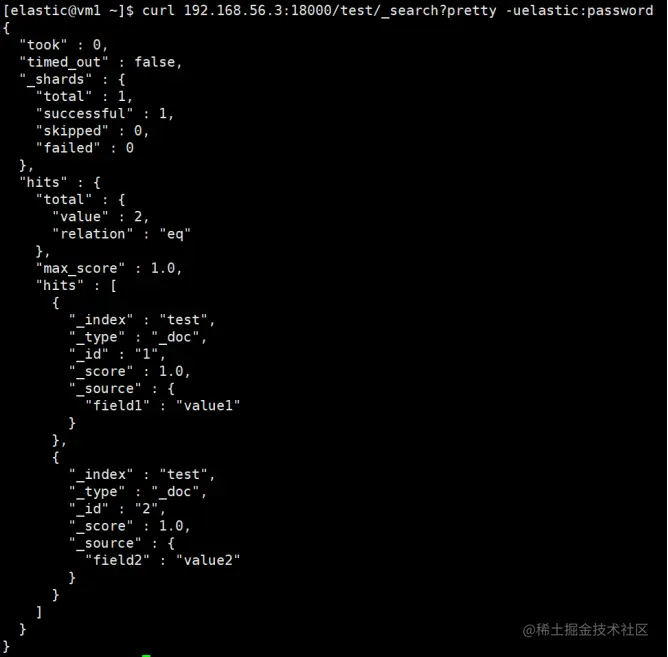This screenshot has height=657, width=668.
Task: Click the "max_score" : 1.0 line
Action: pyautogui.click(x=109, y=268)
